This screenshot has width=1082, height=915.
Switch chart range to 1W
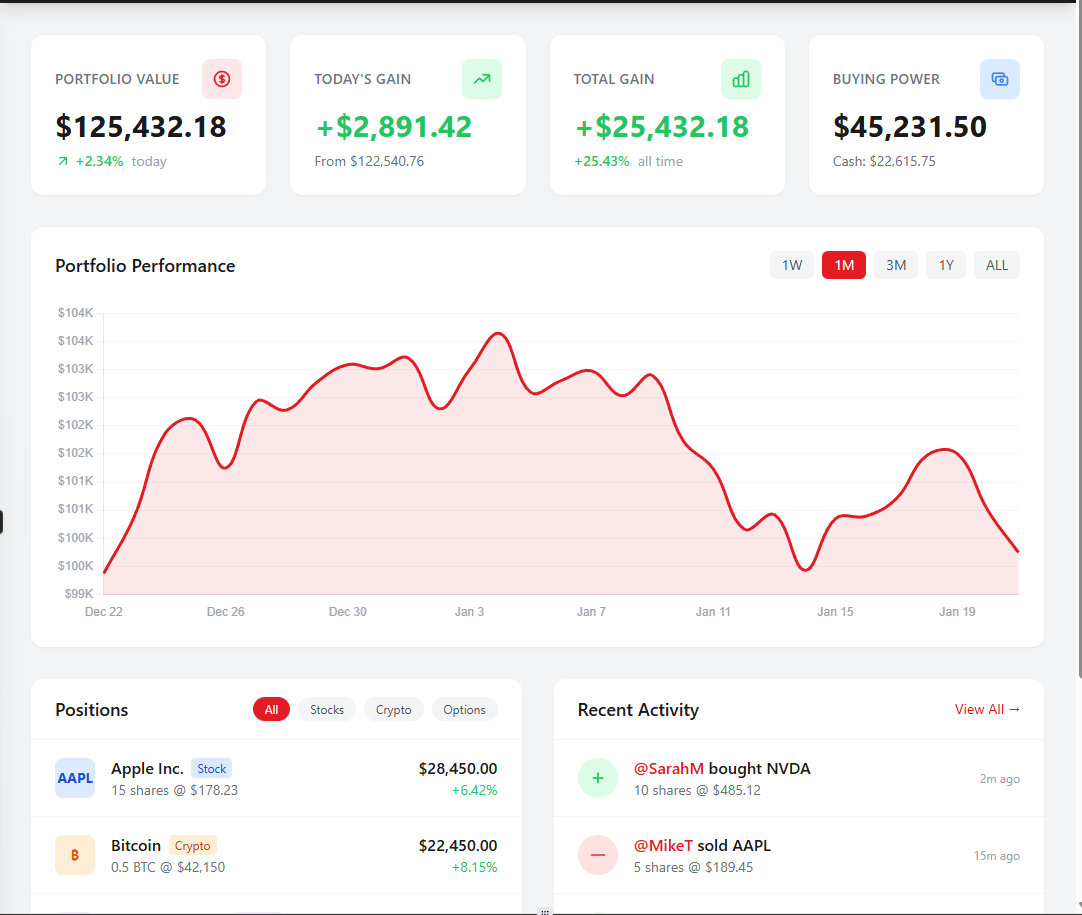coord(792,265)
